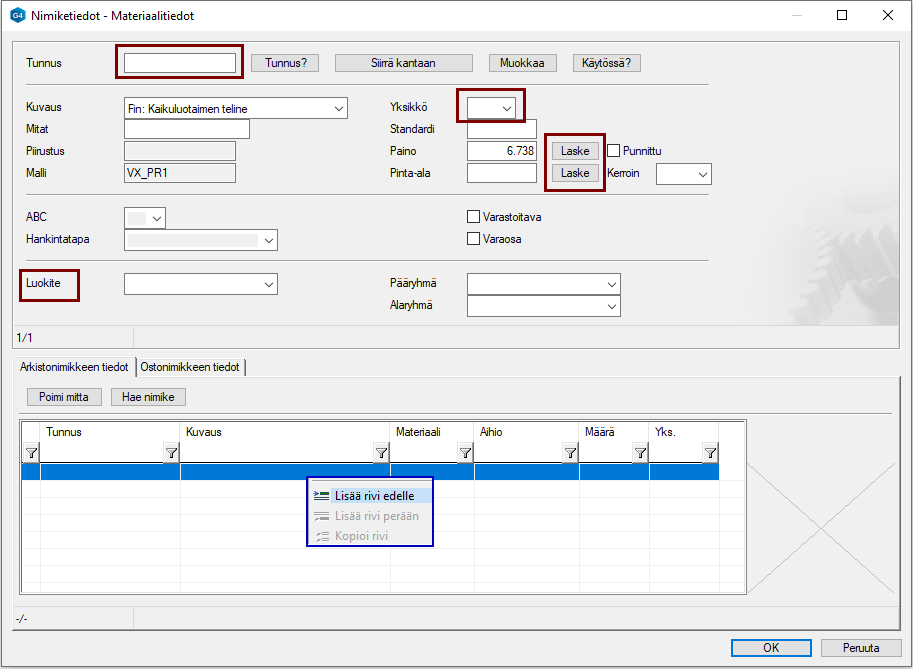The width and height of the screenshot is (913, 669).
Task: Click filter icon in Materiaali column
Action: (465, 454)
